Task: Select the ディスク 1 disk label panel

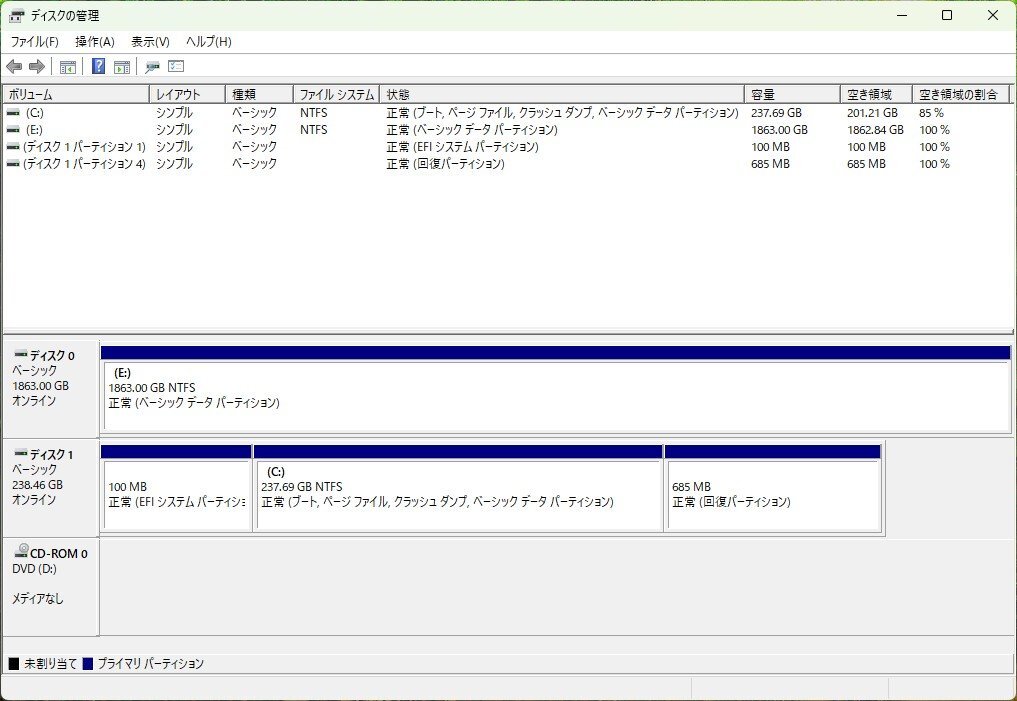Action: point(51,487)
